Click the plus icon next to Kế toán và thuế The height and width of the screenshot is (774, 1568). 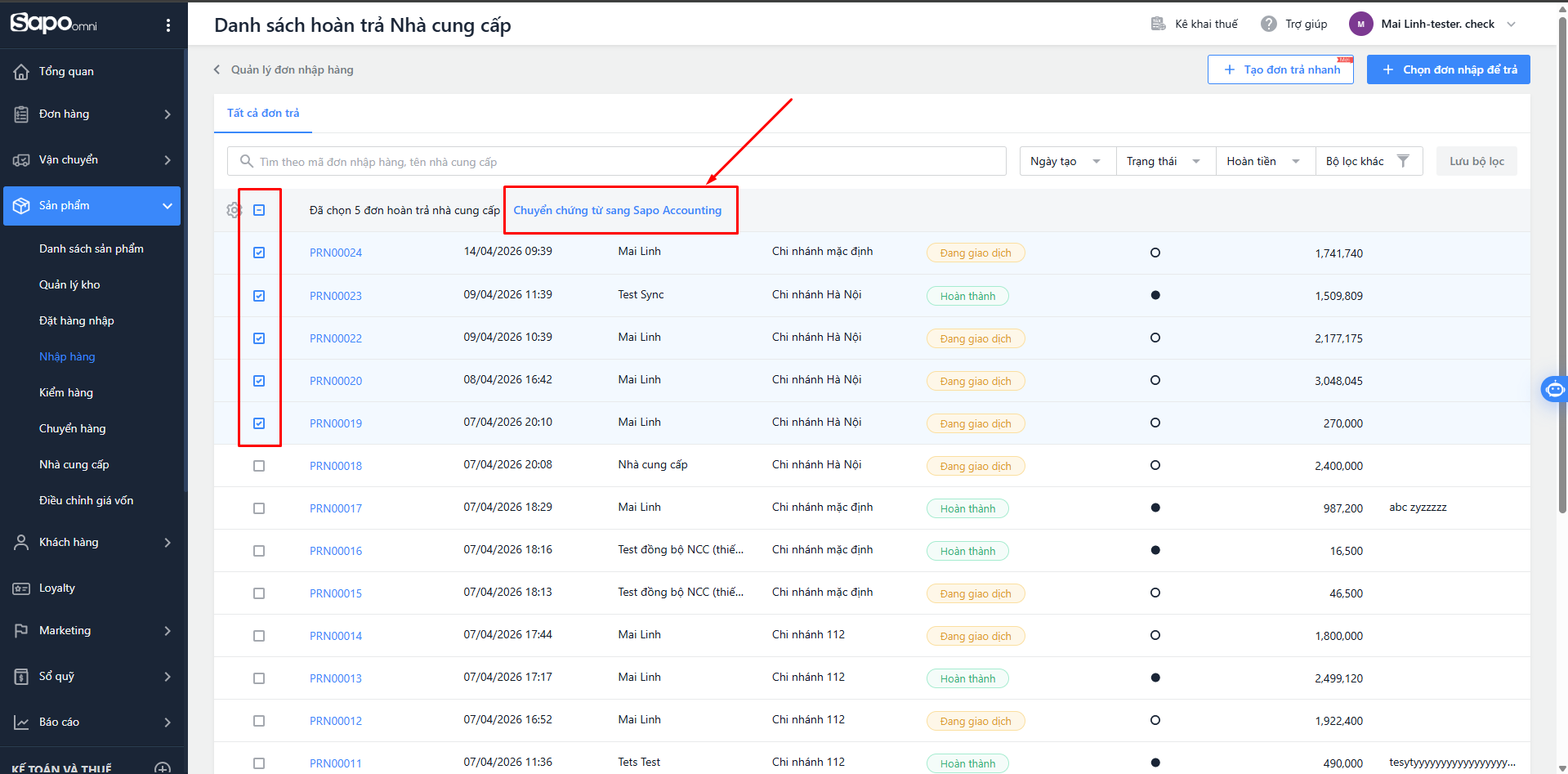(x=163, y=768)
